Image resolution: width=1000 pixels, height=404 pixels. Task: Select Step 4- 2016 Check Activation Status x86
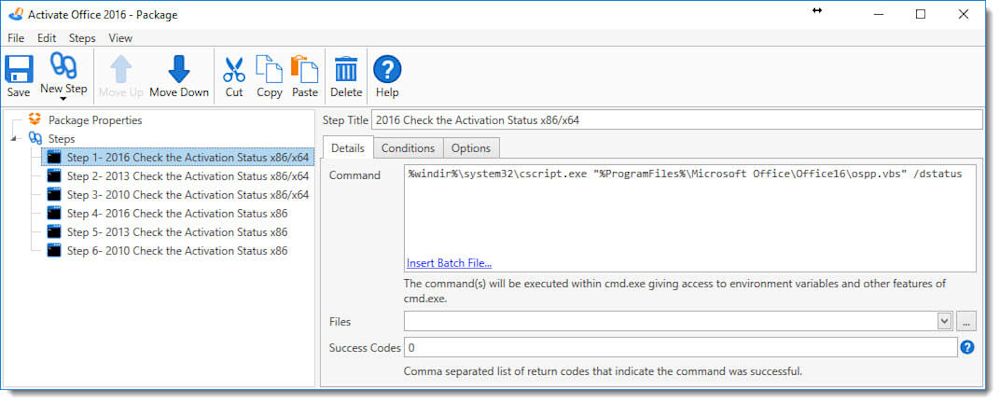[177, 213]
